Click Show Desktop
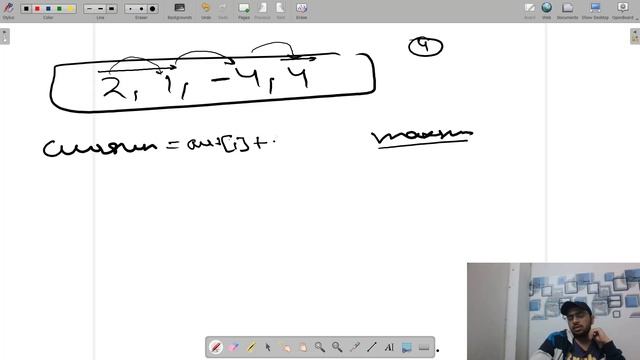This screenshot has height=360, width=640. click(595, 10)
